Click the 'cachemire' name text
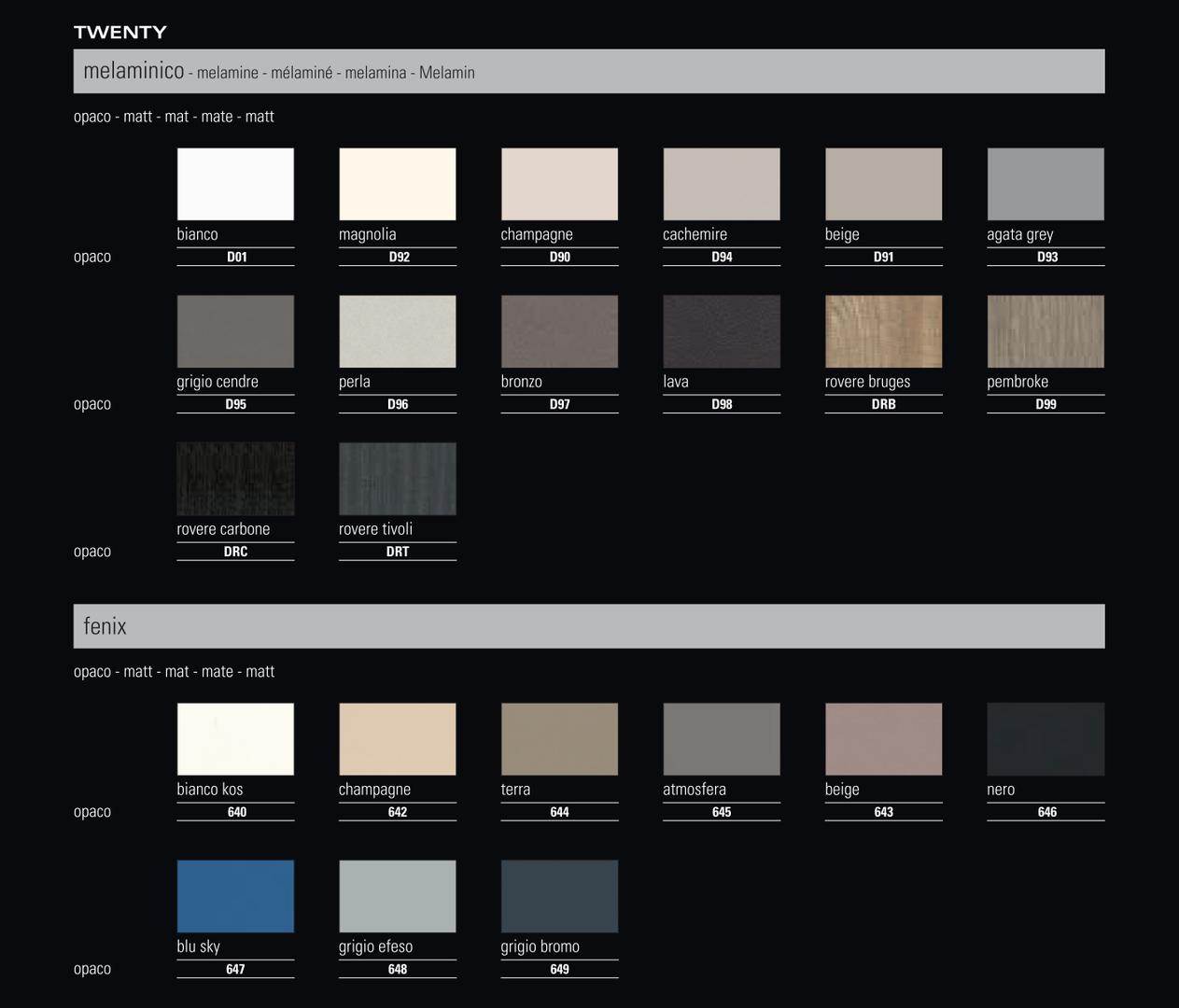This screenshot has width=1179, height=1008. [695, 234]
